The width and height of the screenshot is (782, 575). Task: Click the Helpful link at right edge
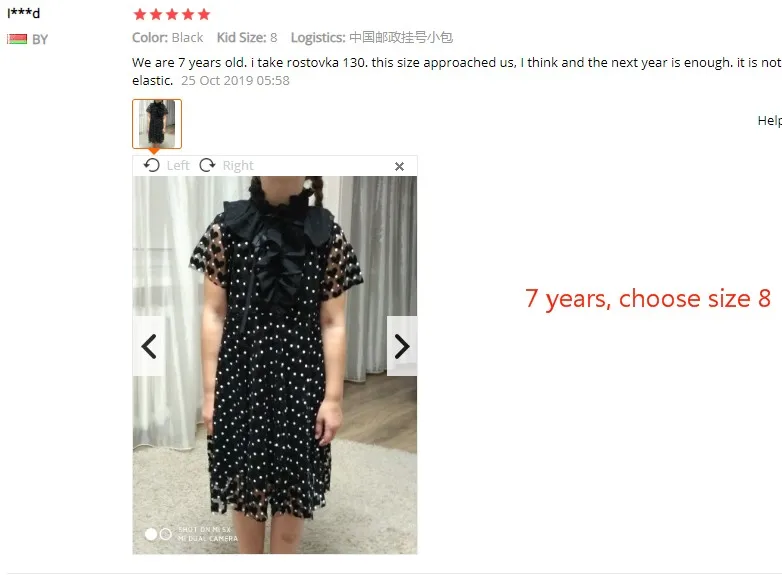coord(770,121)
